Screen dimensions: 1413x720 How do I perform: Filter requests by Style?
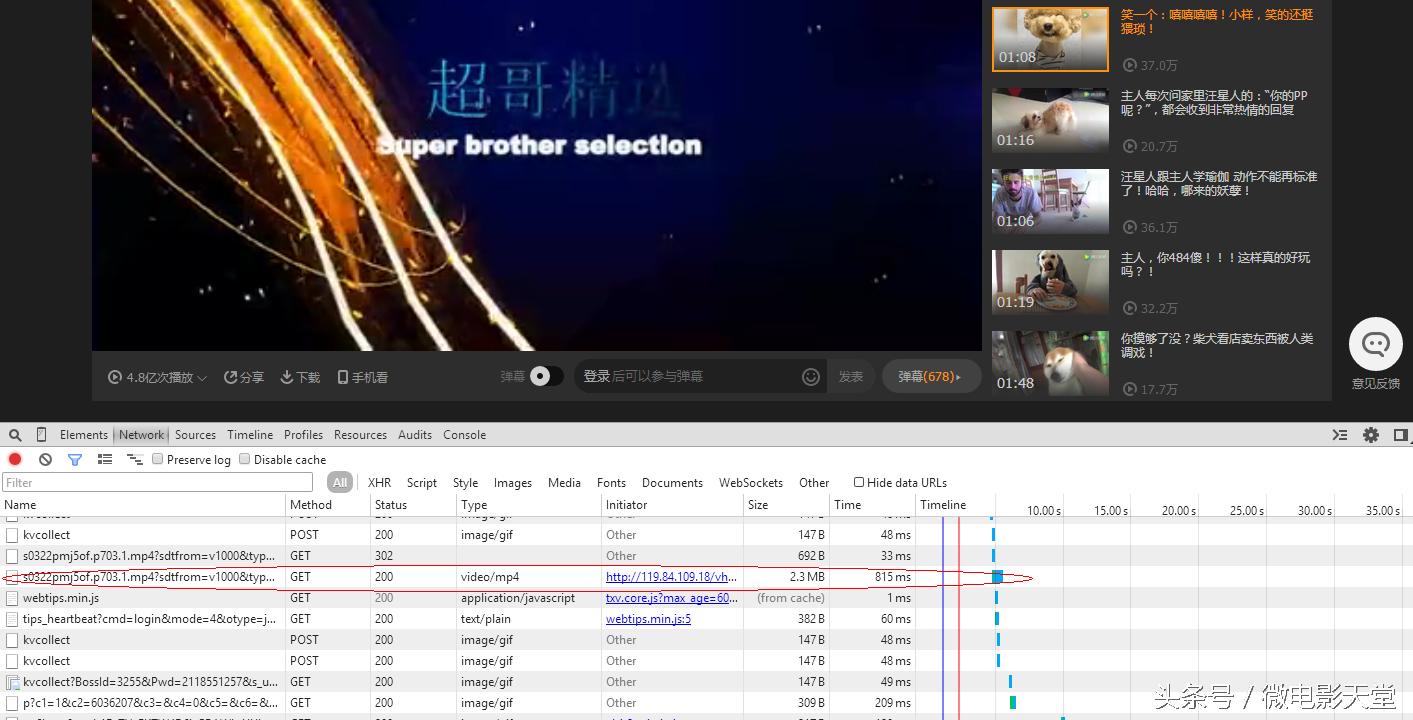pyautogui.click(x=465, y=483)
